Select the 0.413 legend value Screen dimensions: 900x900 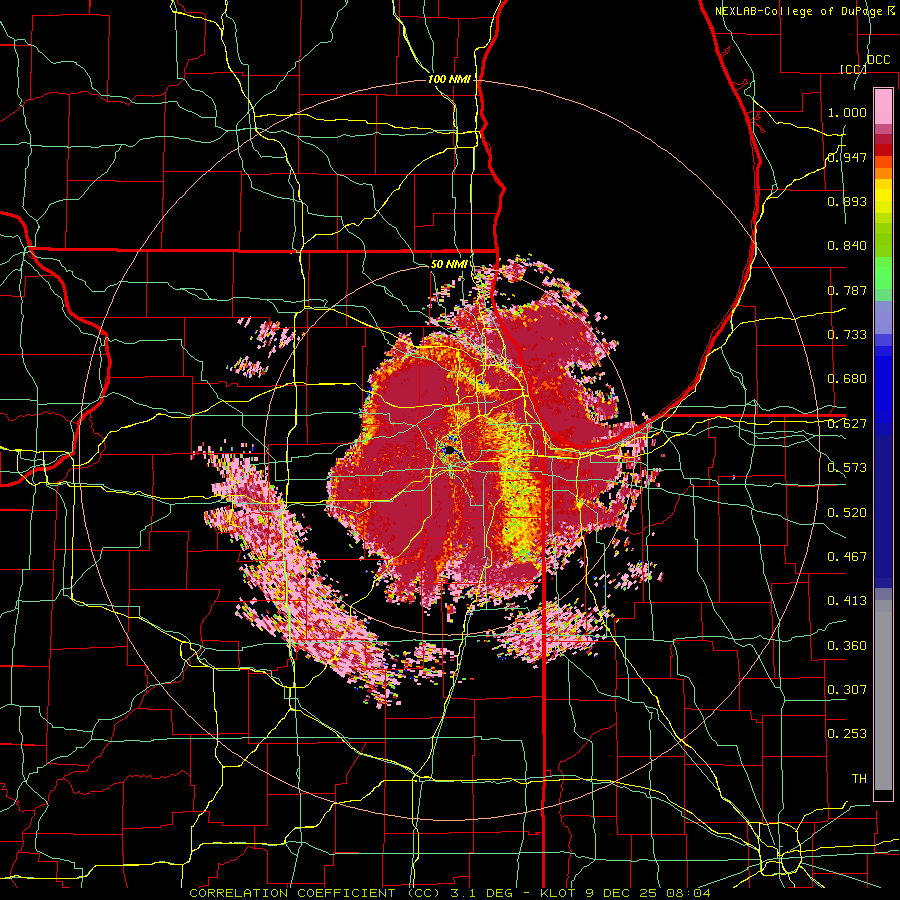[x=847, y=601]
